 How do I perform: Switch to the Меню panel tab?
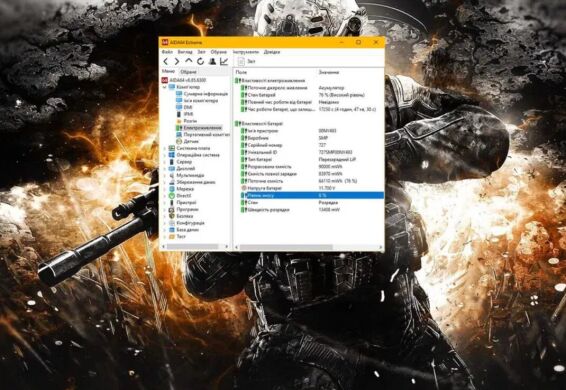[168, 72]
